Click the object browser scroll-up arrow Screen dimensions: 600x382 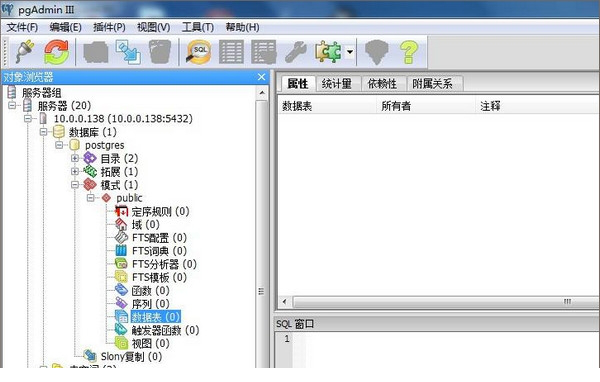click(x=262, y=93)
